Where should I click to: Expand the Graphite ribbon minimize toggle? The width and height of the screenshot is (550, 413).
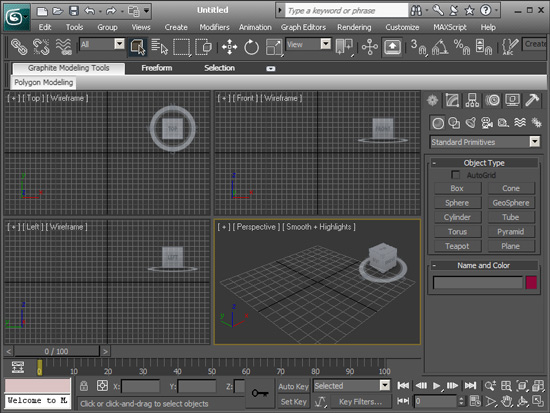coord(270,68)
